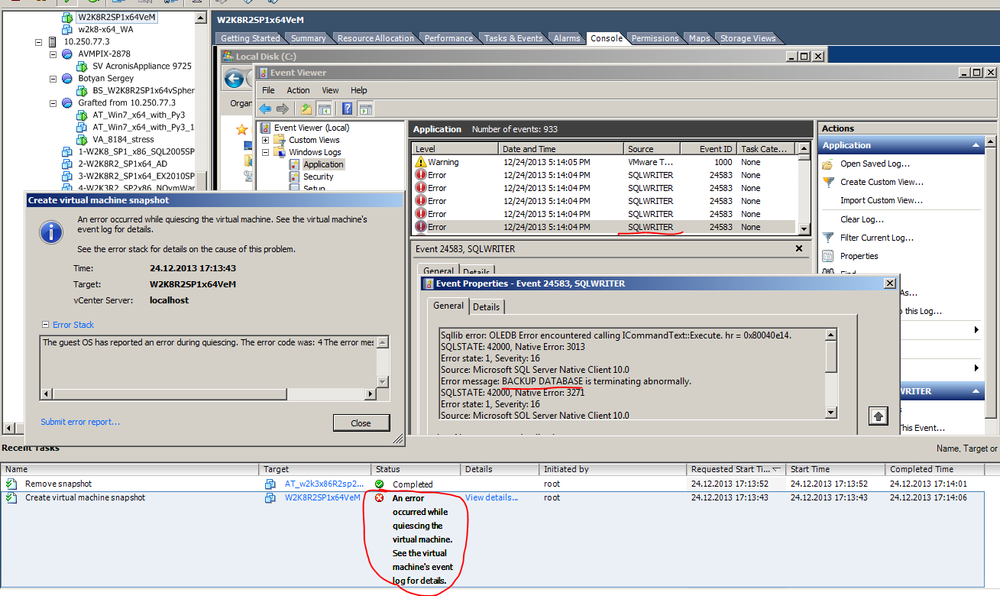Click the Submit error report link
Screen dimensions: 1000x596
80,422
